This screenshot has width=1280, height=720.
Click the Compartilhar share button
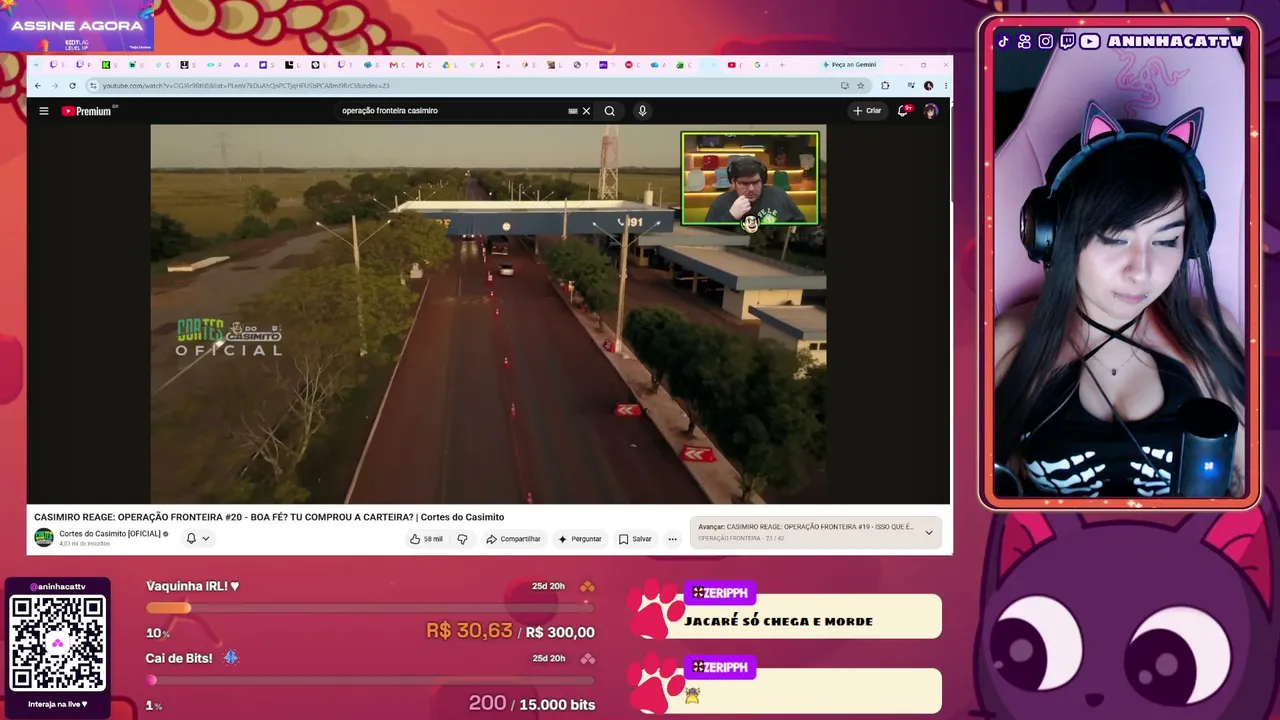coord(513,539)
